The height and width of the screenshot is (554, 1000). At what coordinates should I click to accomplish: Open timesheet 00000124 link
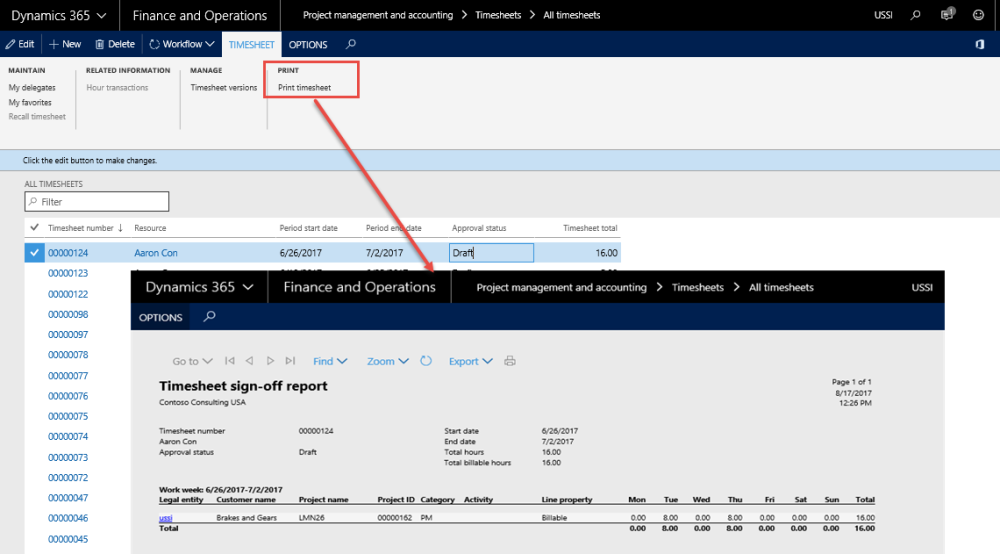tap(68, 252)
